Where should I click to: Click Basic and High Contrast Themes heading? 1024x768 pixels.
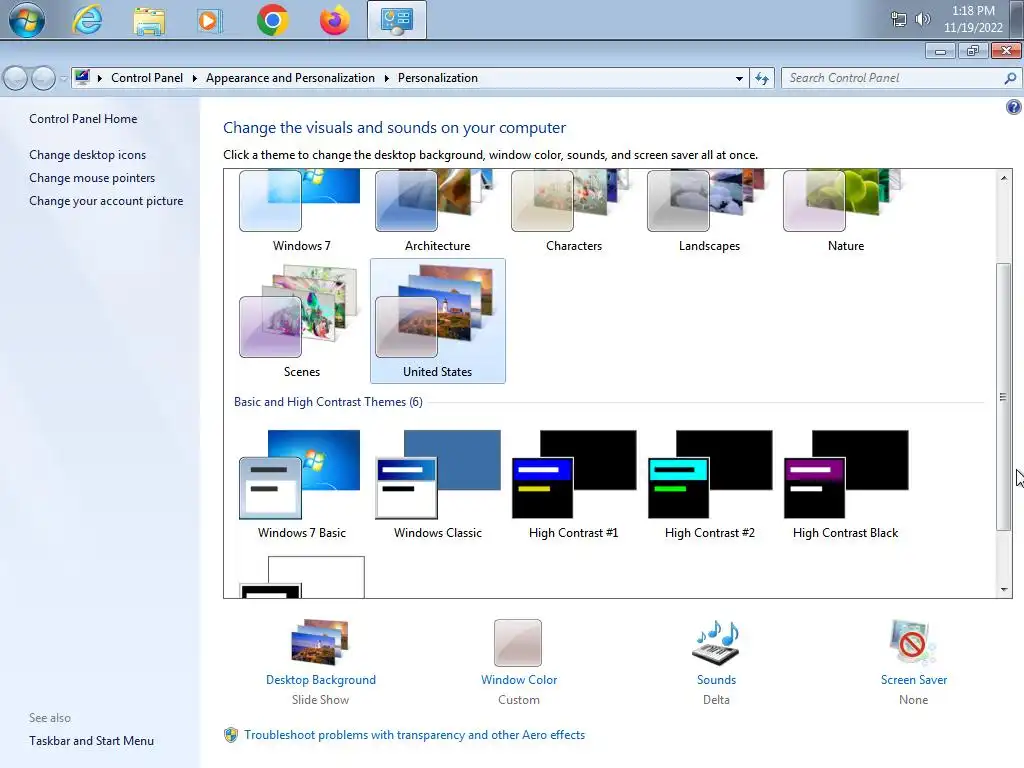click(x=328, y=402)
